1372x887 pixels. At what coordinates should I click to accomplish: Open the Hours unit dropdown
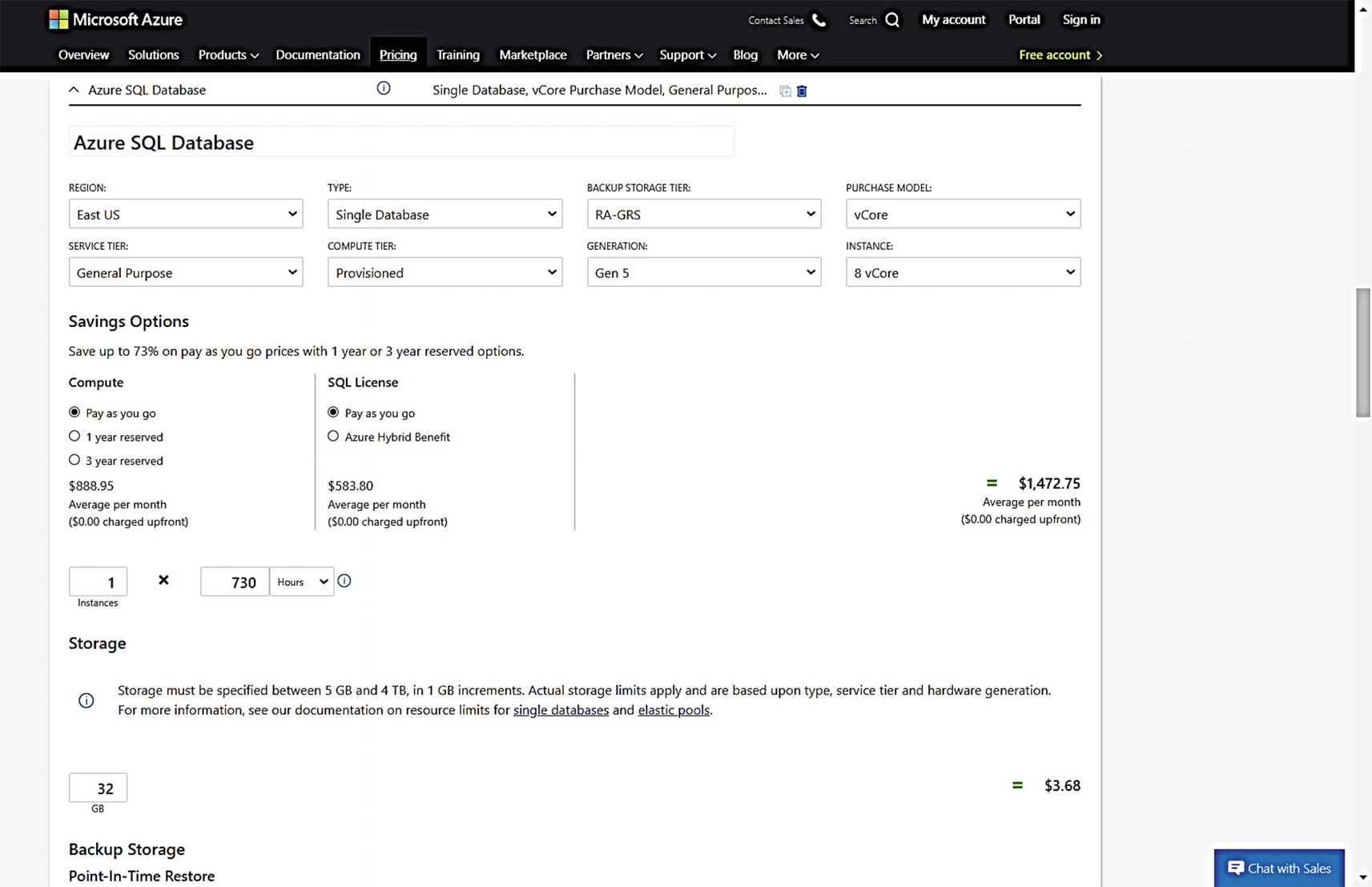click(x=302, y=582)
